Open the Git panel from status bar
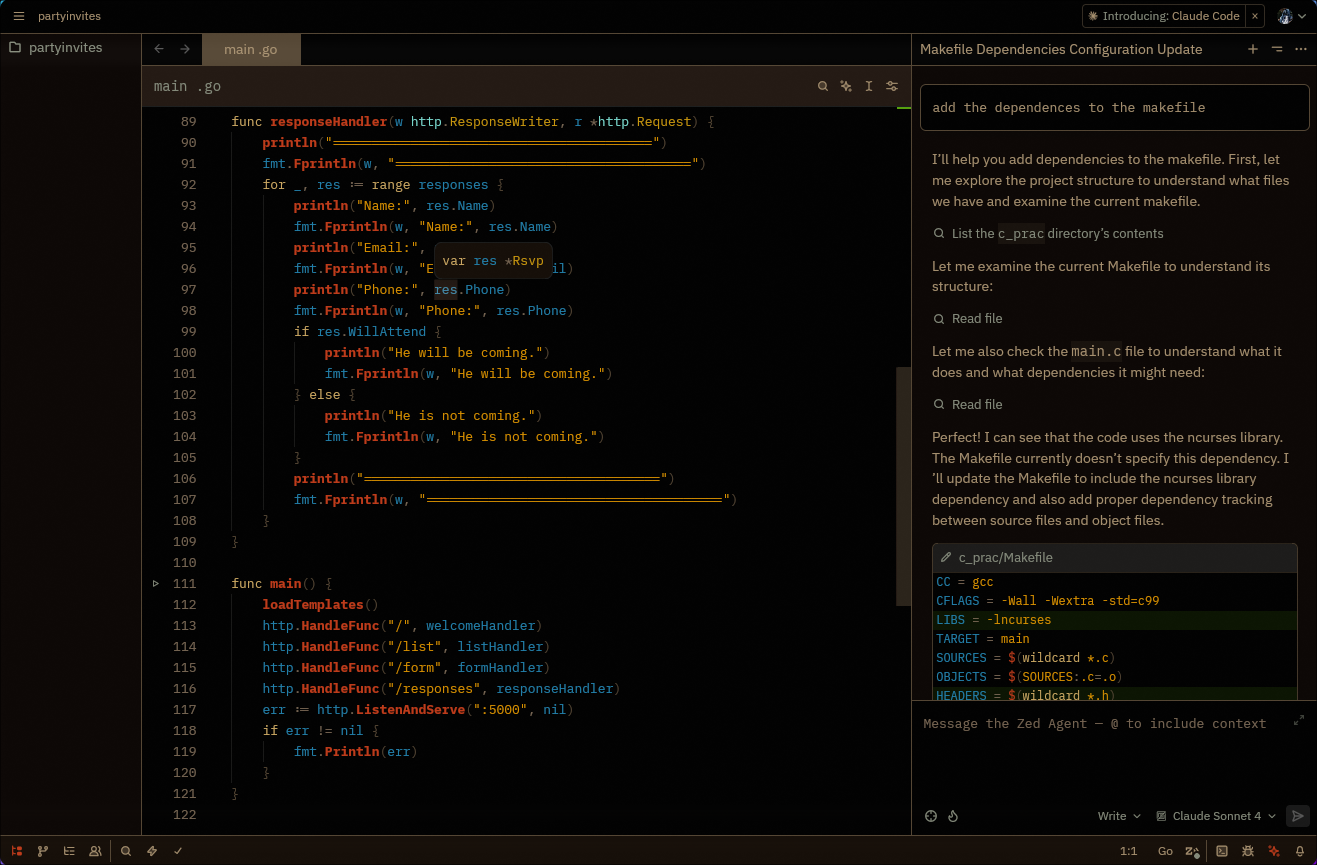The height and width of the screenshot is (865, 1317). click(x=43, y=851)
